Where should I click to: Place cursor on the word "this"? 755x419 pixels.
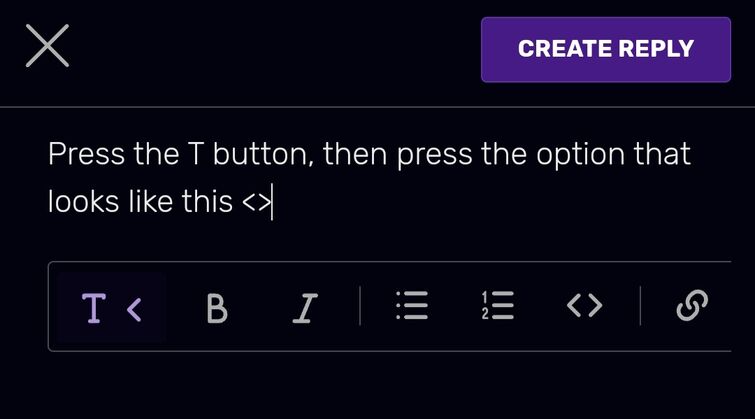(208, 201)
